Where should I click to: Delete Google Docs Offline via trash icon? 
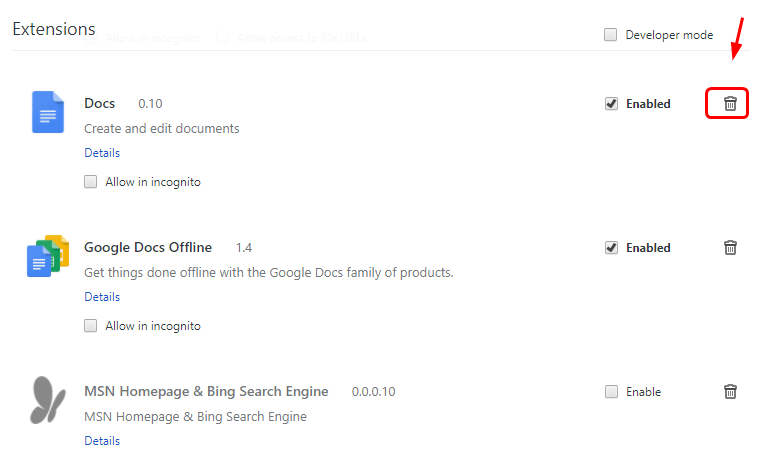coord(730,248)
